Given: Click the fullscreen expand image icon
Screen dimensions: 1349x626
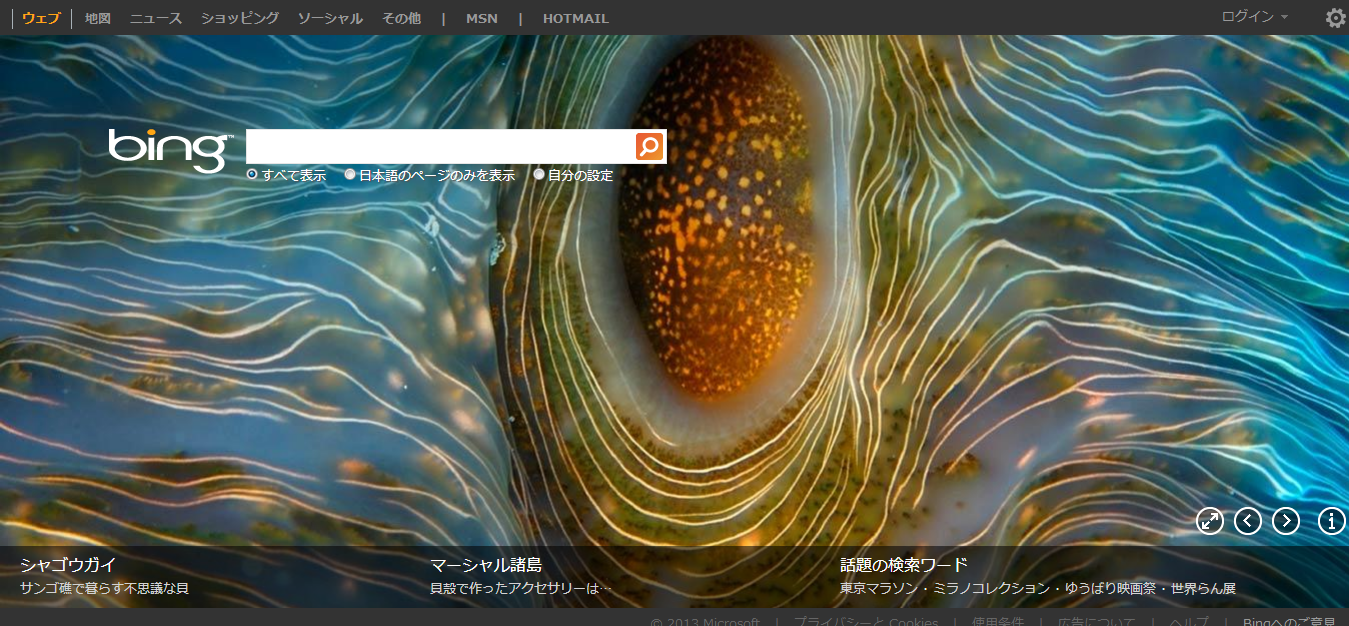Looking at the screenshot, I should pos(1210,521).
